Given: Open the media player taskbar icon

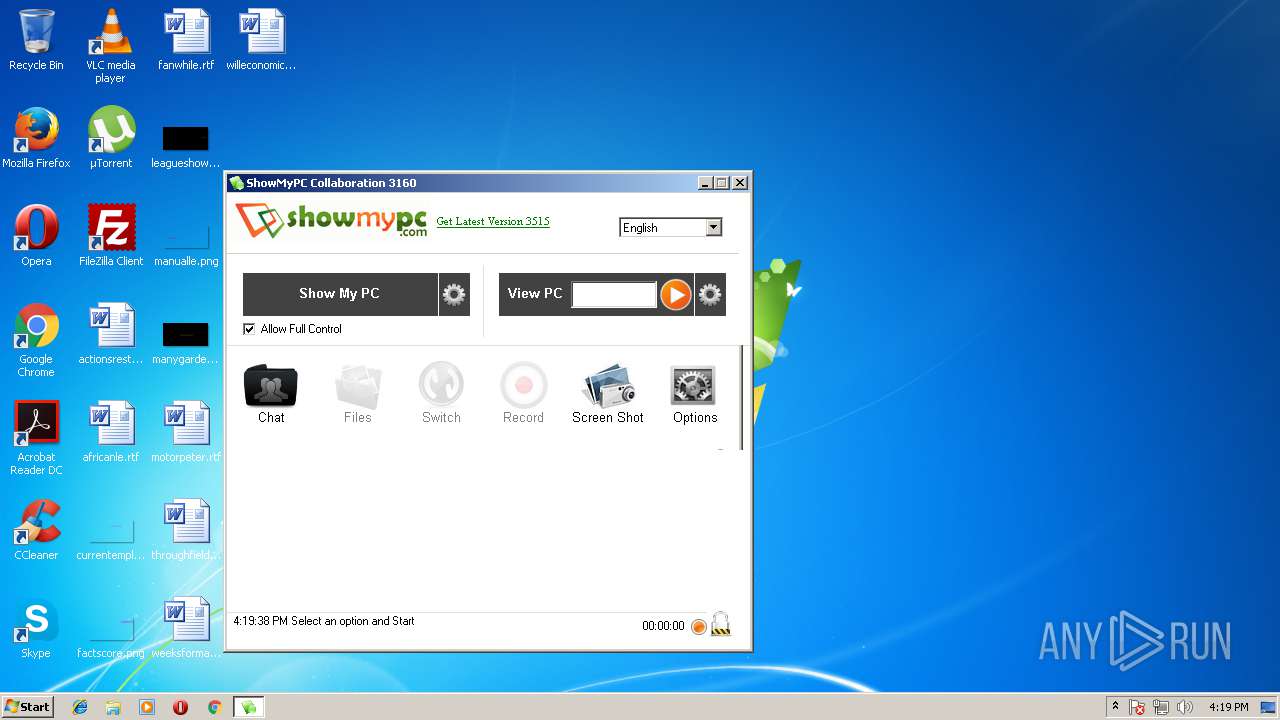Looking at the screenshot, I should tap(147, 707).
